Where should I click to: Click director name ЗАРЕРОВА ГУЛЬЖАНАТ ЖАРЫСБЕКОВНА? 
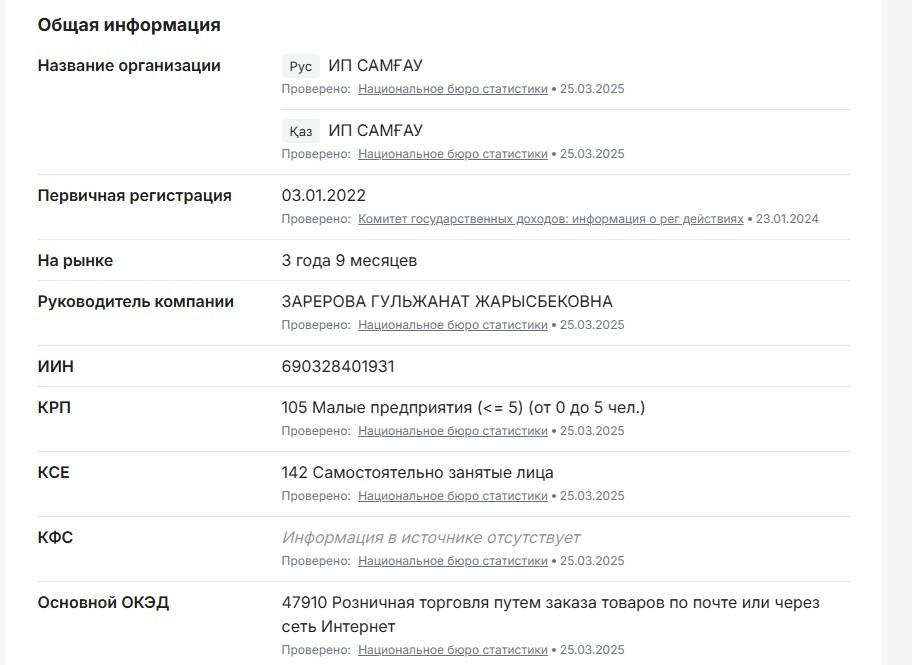pos(447,302)
